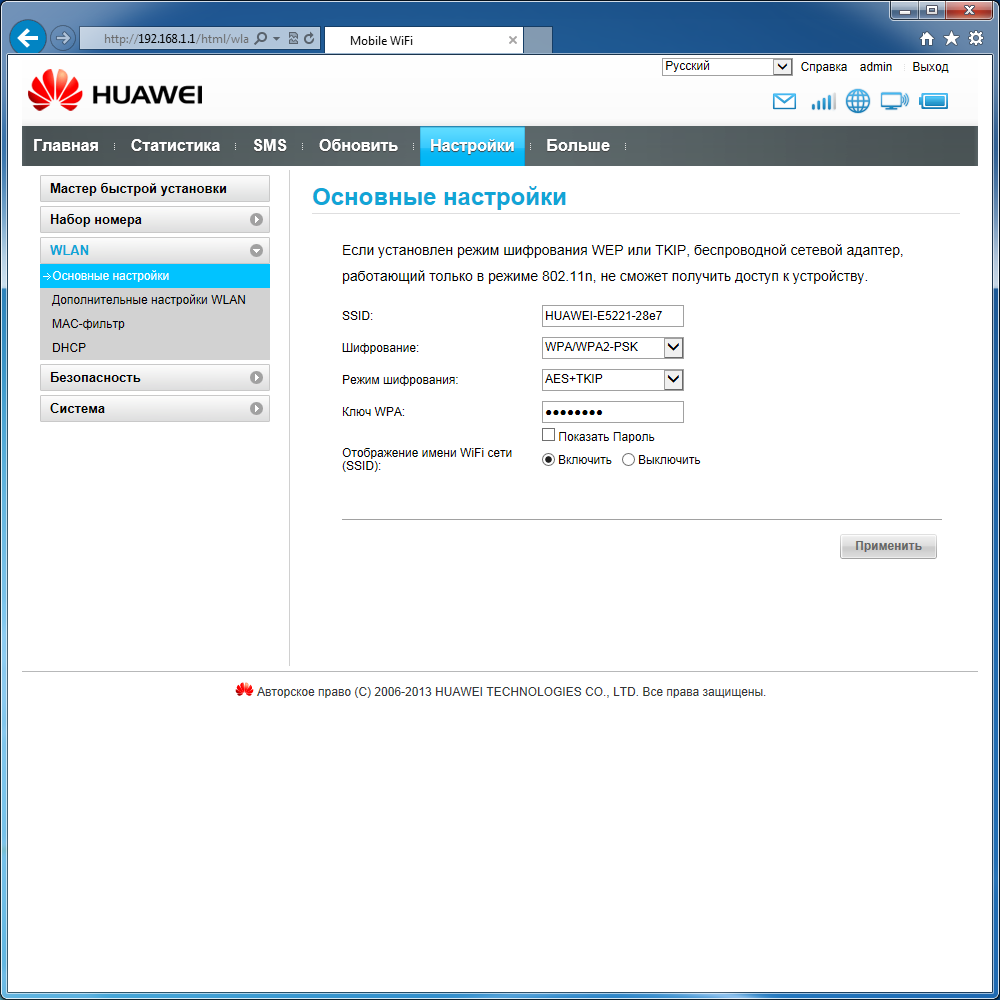1000x1000 pixels.
Task: Select the Выключить radio button
Action: pos(628,459)
